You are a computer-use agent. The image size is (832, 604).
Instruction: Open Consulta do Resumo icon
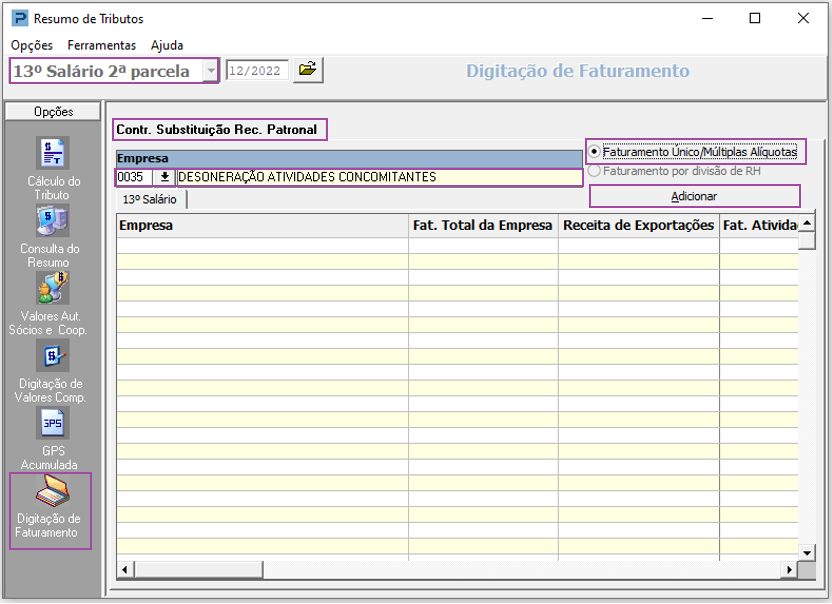[53, 221]
